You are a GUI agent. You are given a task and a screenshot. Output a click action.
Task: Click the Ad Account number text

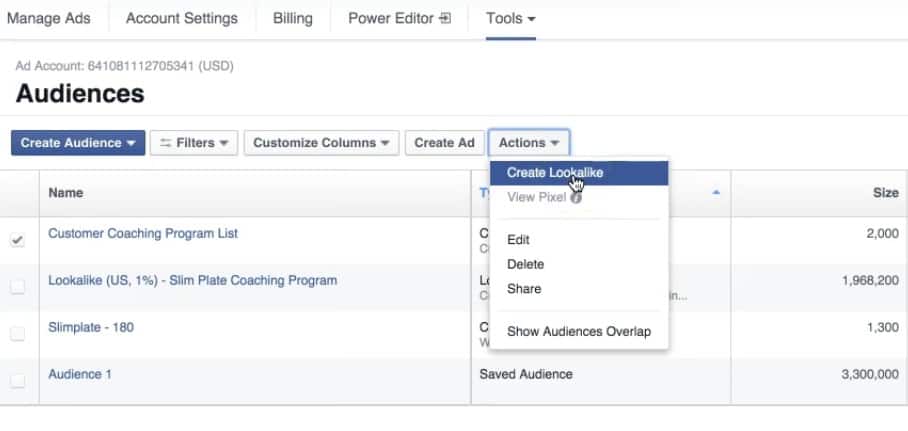(125, 66)
